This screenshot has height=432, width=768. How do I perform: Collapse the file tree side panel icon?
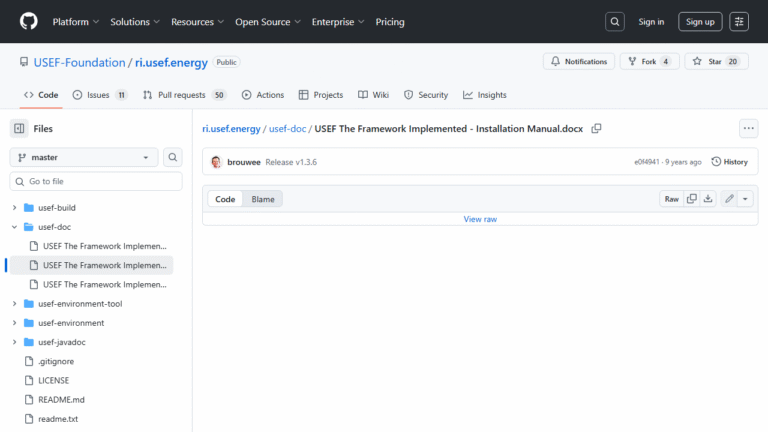pos(19,129)
